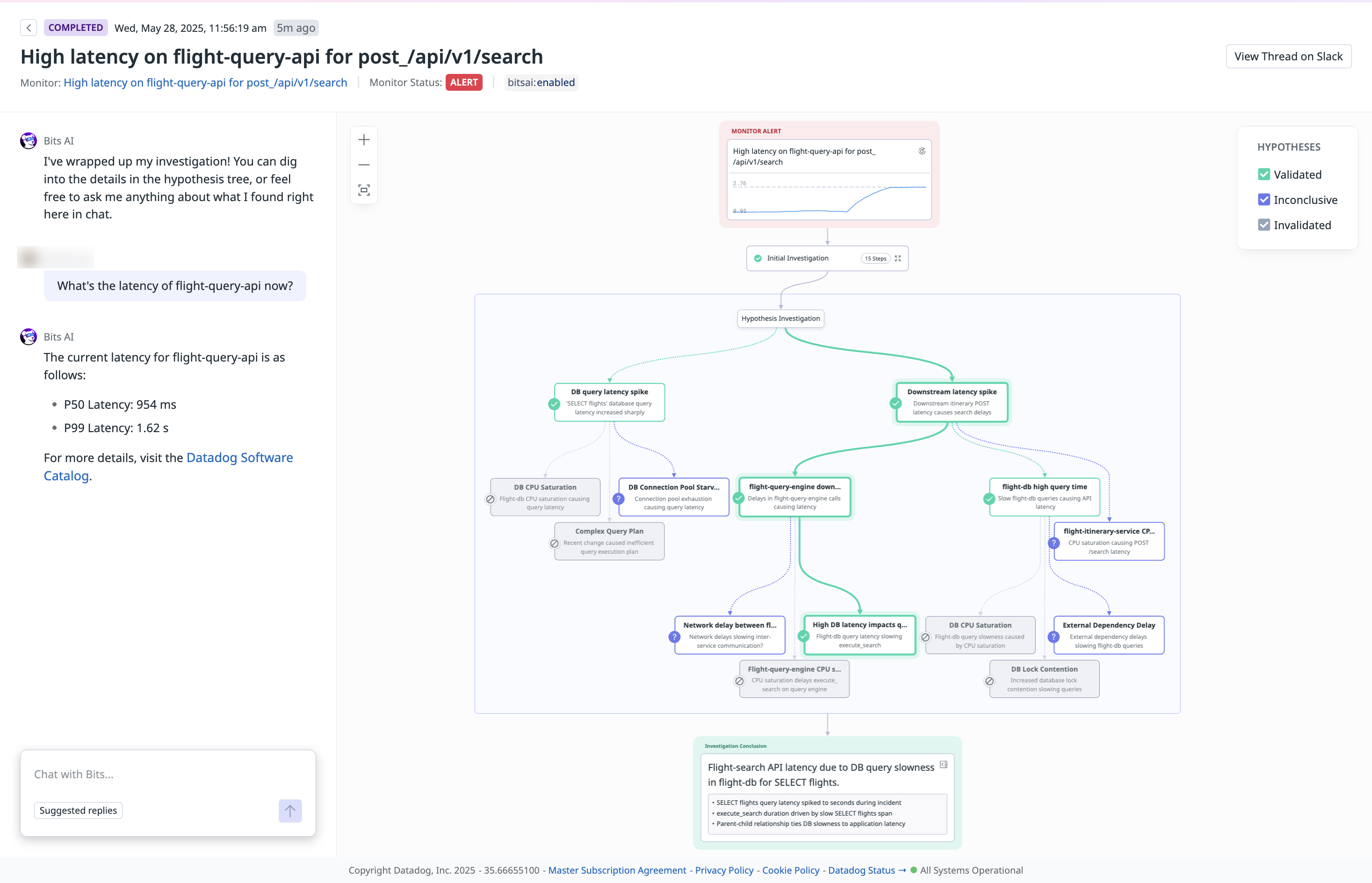Viewport: 1372px width, 883px height.
Task: Click invalidated icon on upper DB CPU Saturation
Action: (x=490, y=499)
